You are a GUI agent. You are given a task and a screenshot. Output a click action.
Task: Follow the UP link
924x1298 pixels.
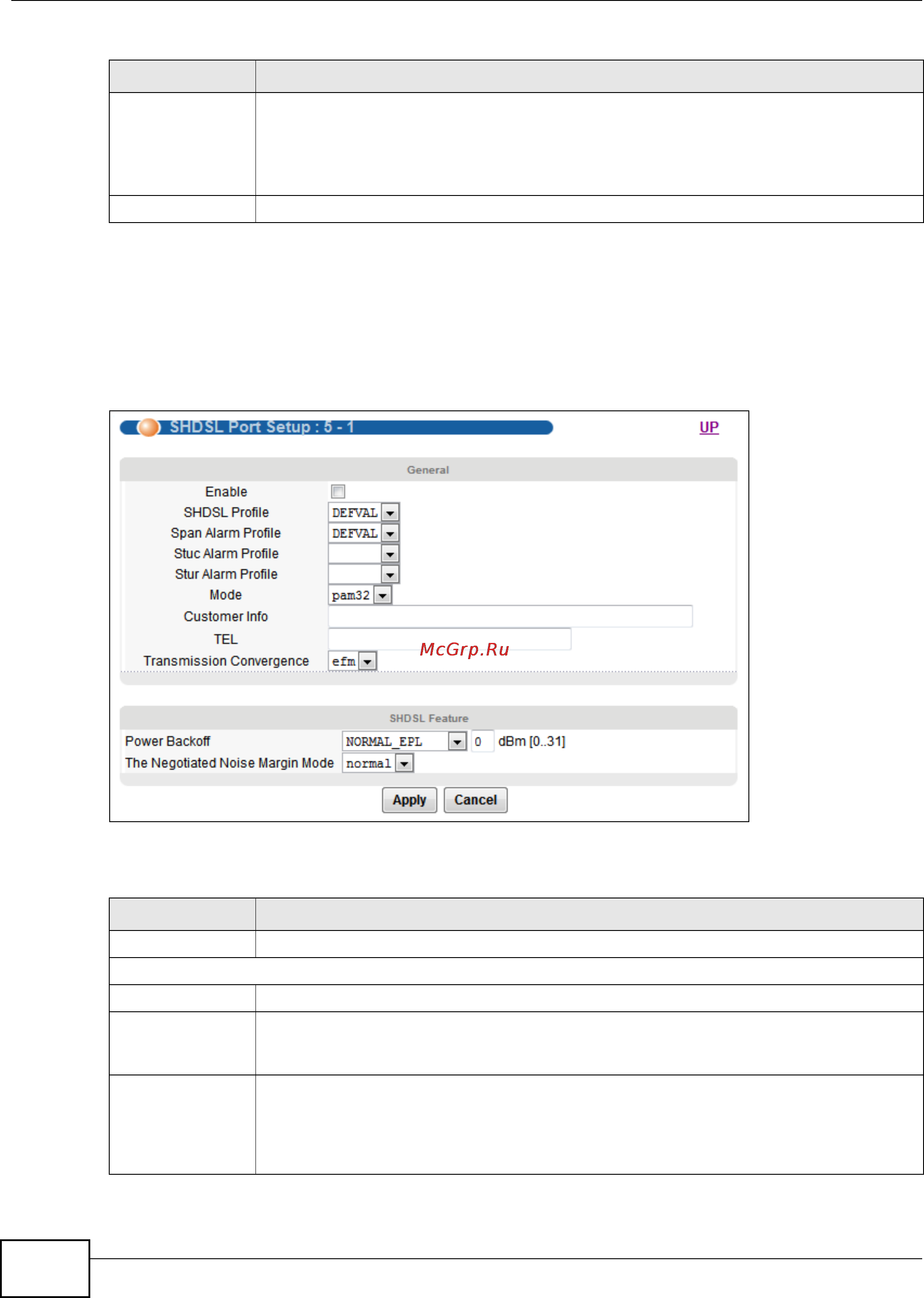click(x=709, y=428)
